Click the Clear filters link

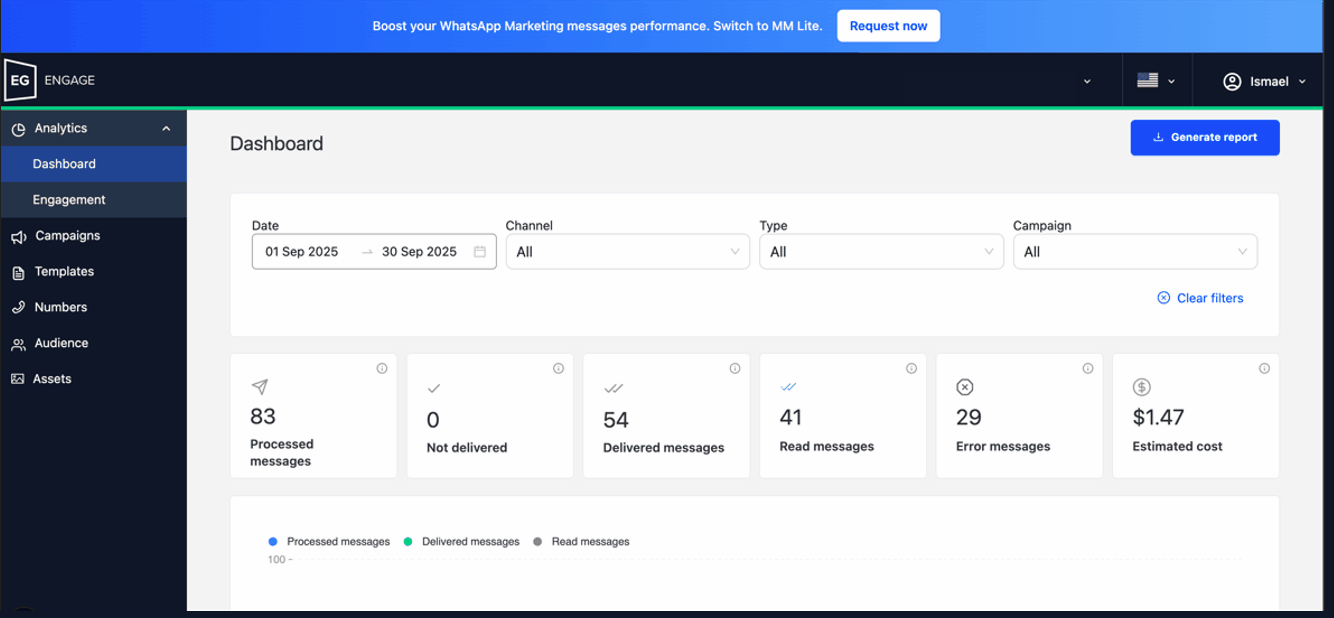[1200, 298]
